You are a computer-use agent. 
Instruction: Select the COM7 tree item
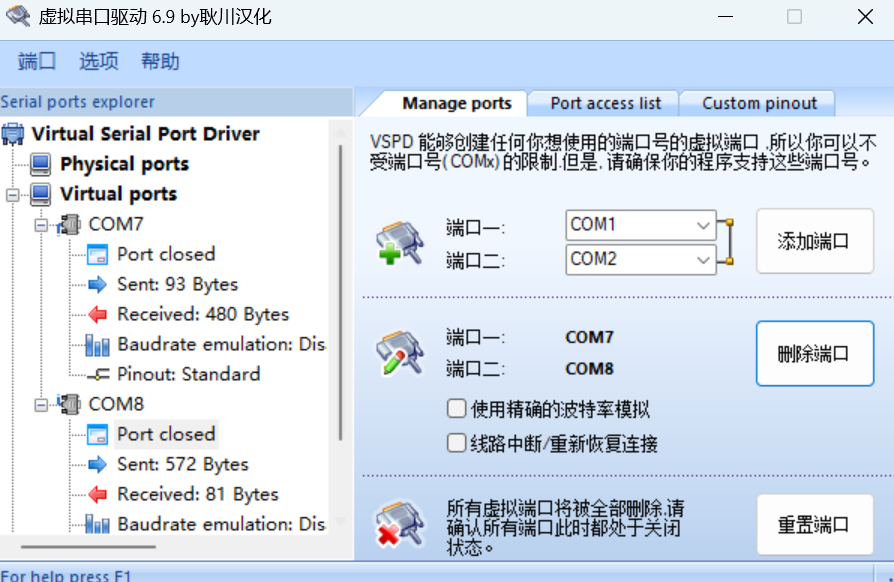click(x=116, y=225)
